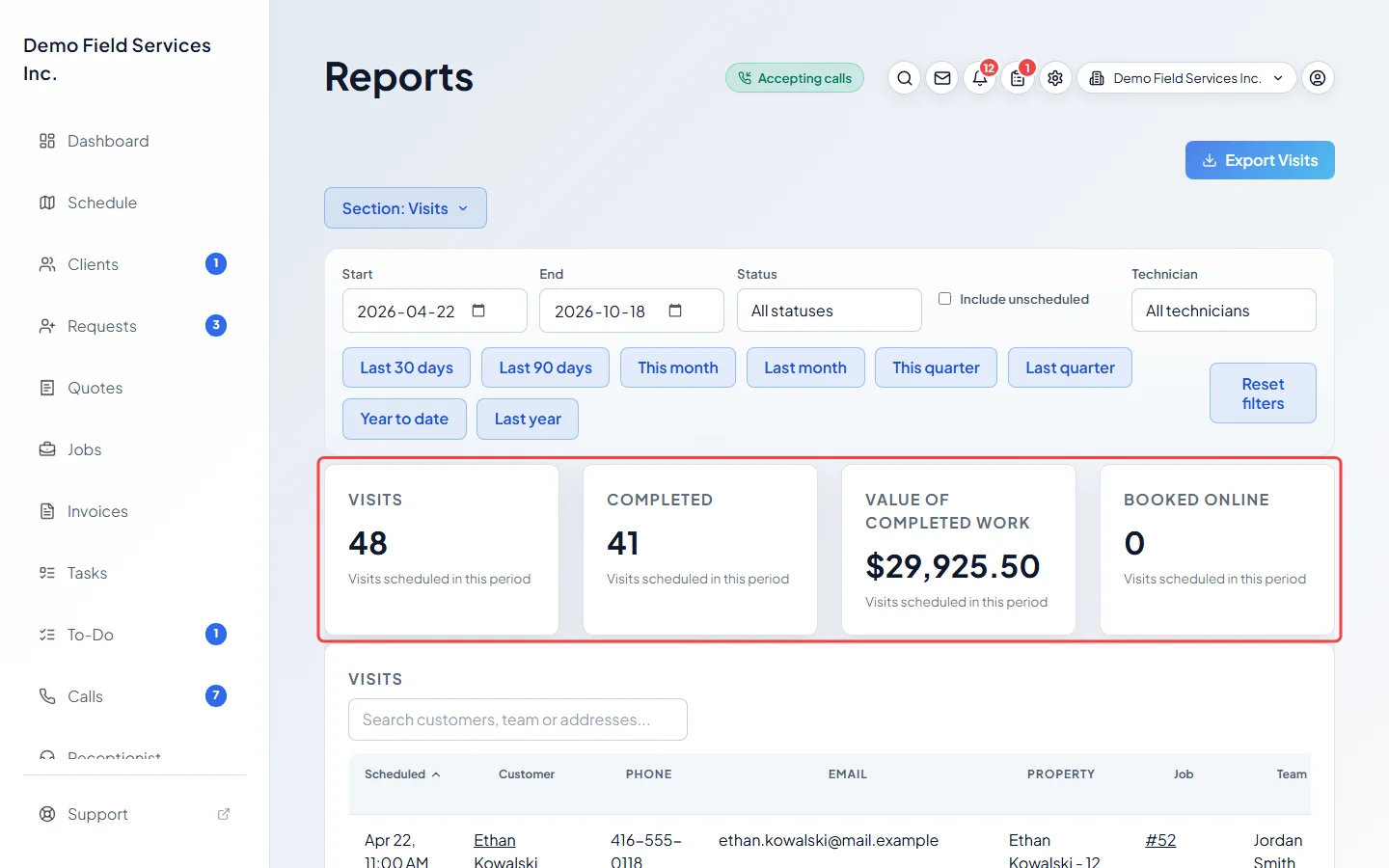Screen dimensions: 1389x868
Task: Apply the Last year filter
Action: [x=528, y=419]
